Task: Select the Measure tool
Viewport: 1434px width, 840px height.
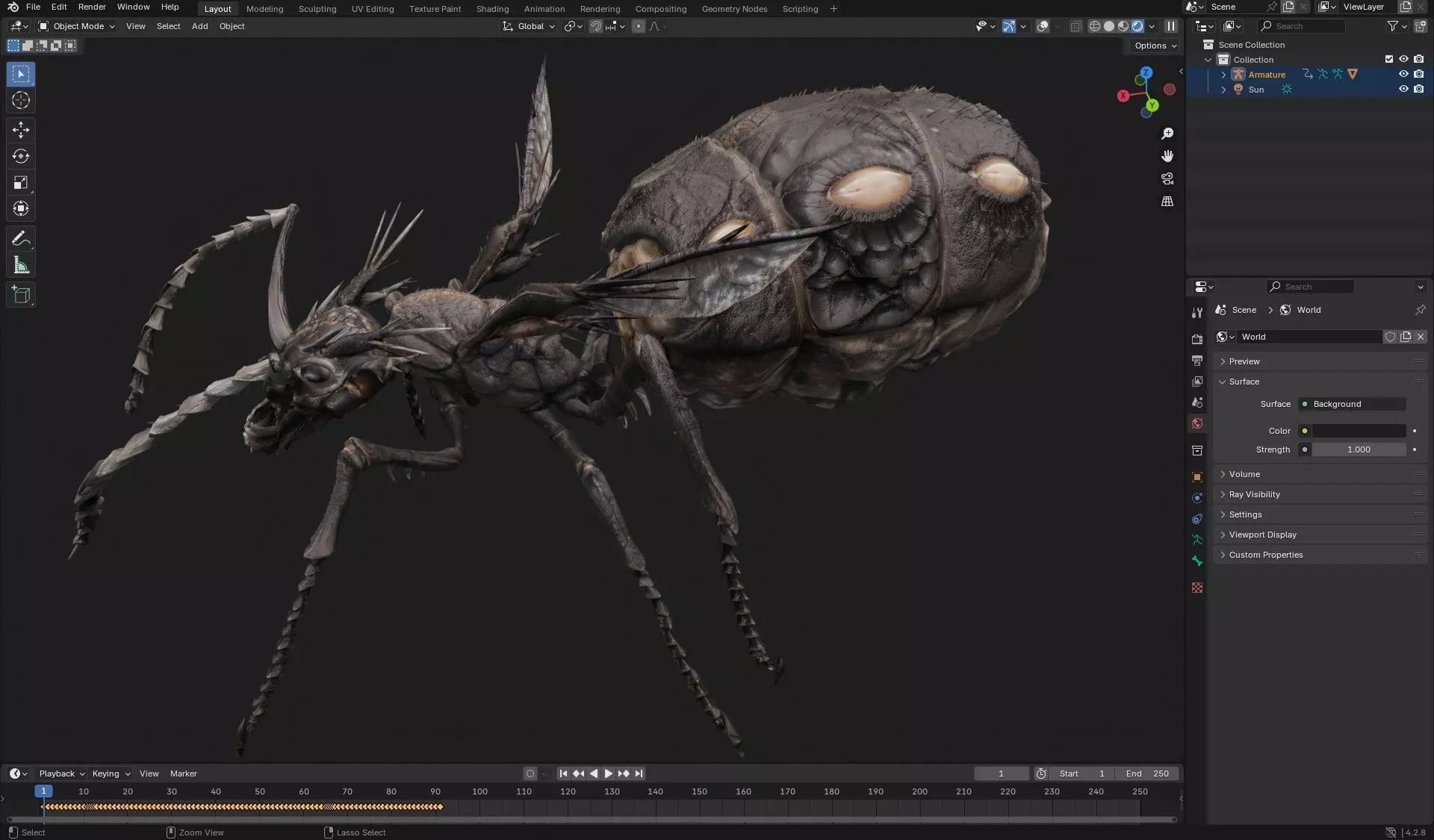Action: [x=21, y=265]
